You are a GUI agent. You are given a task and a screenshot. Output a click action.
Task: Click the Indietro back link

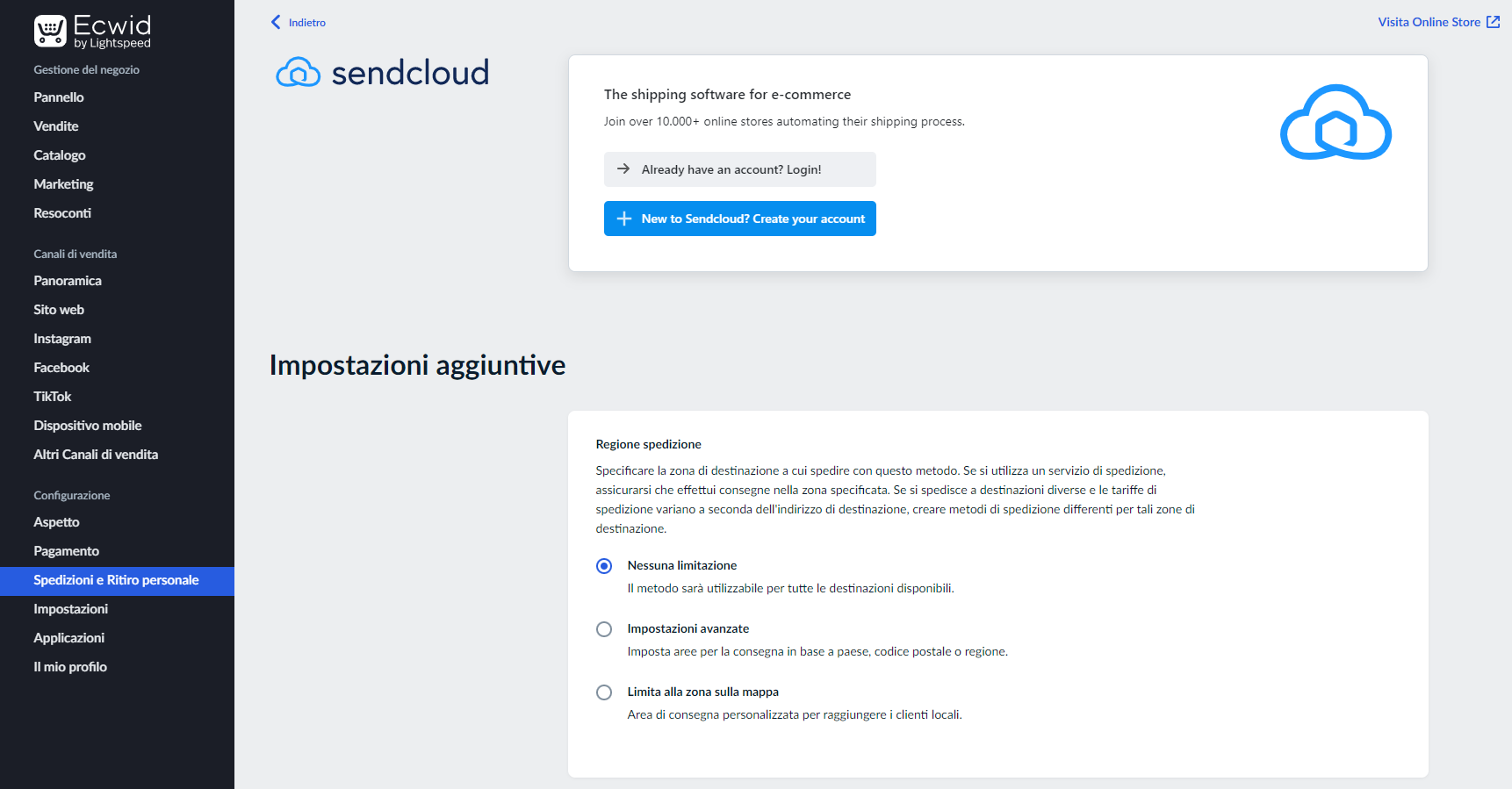306,23
